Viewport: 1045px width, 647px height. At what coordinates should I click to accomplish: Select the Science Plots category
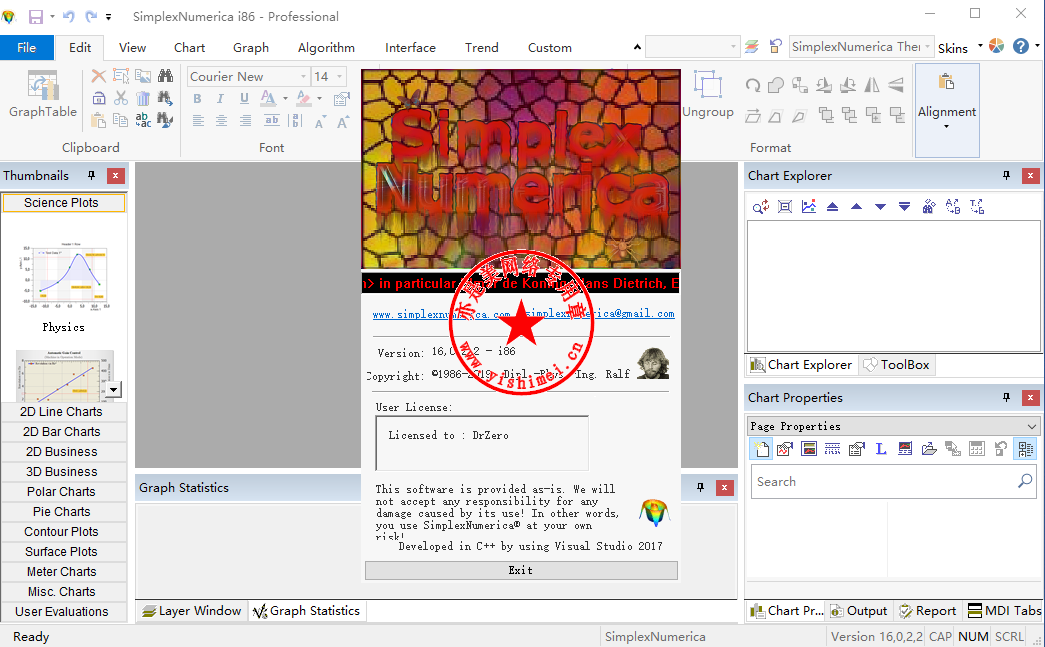click(61, 203)
